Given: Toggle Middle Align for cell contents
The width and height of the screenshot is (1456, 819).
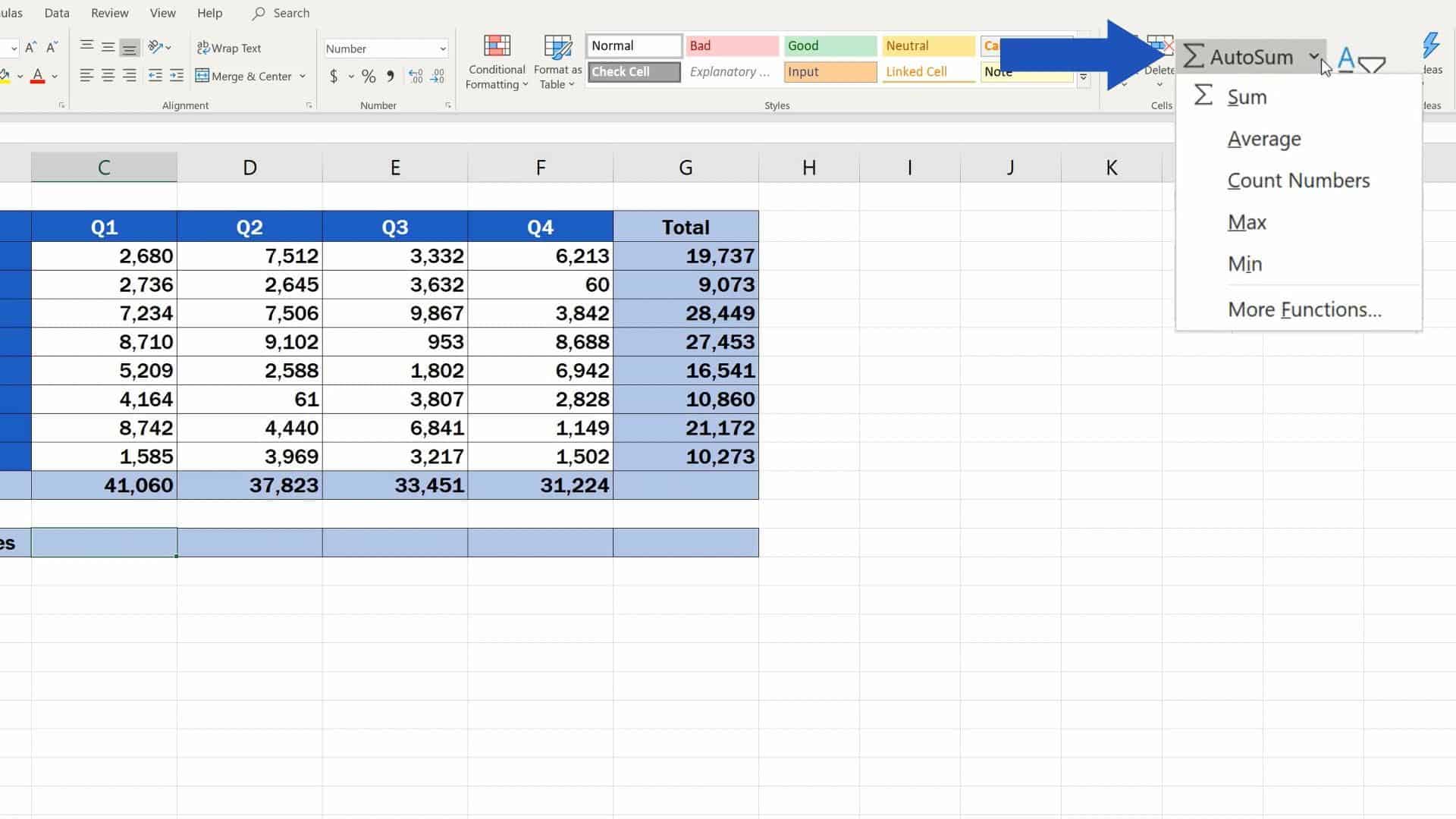Looking at the screenshot, I should pos(108,47).
